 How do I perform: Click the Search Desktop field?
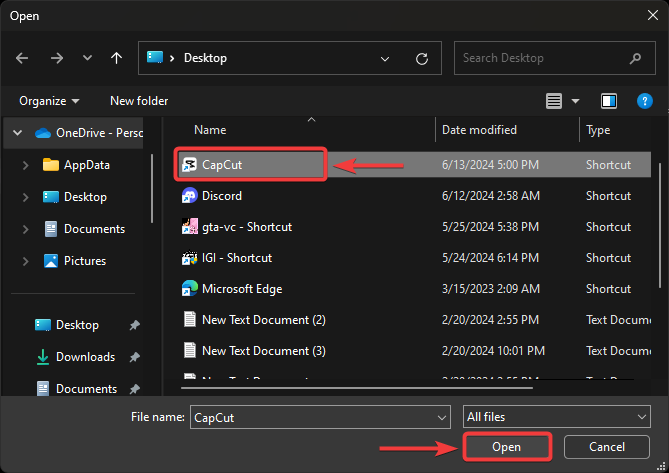545,58
